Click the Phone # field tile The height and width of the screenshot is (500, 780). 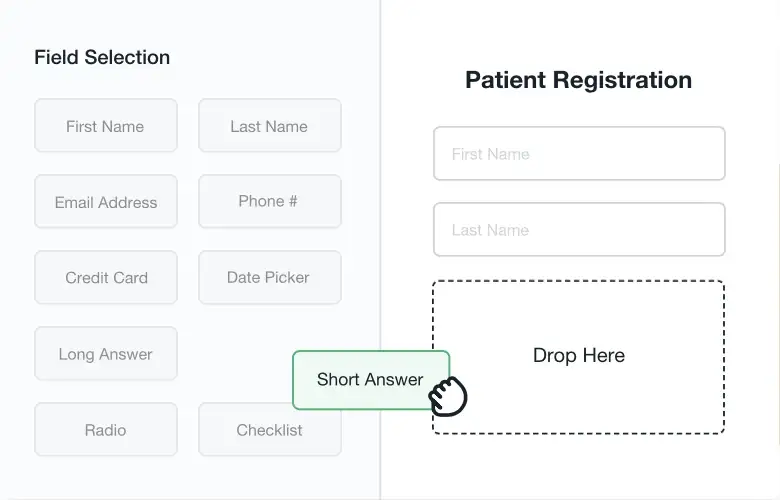pos(270,201)
